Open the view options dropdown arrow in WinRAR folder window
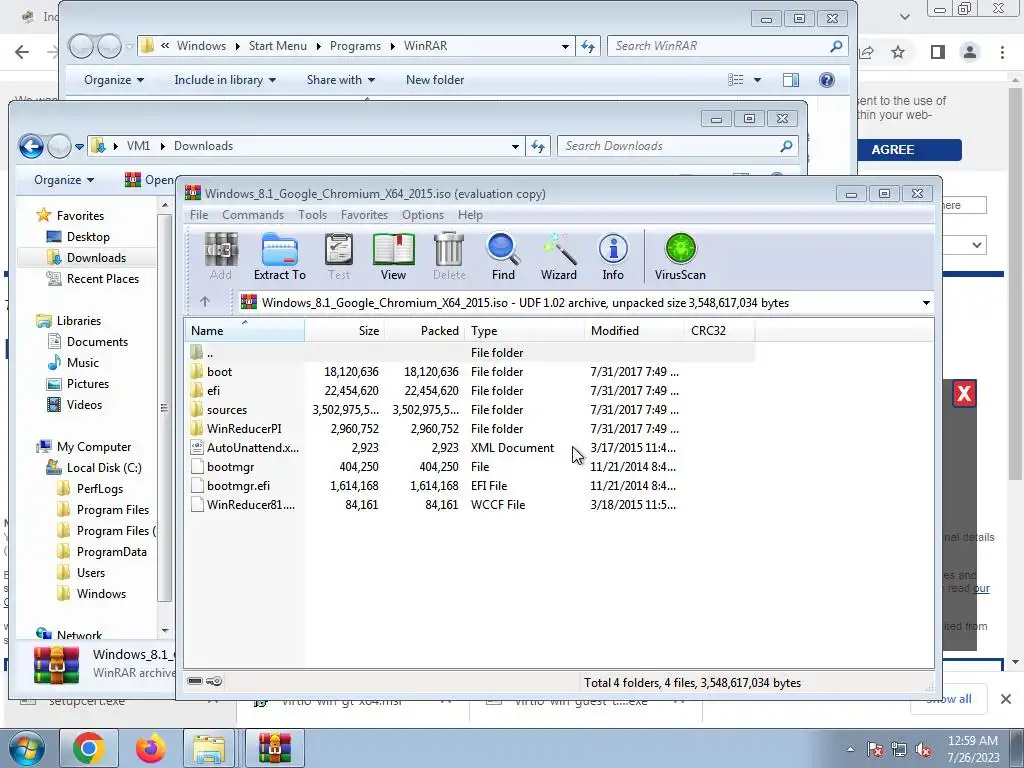 pos(758,80)
